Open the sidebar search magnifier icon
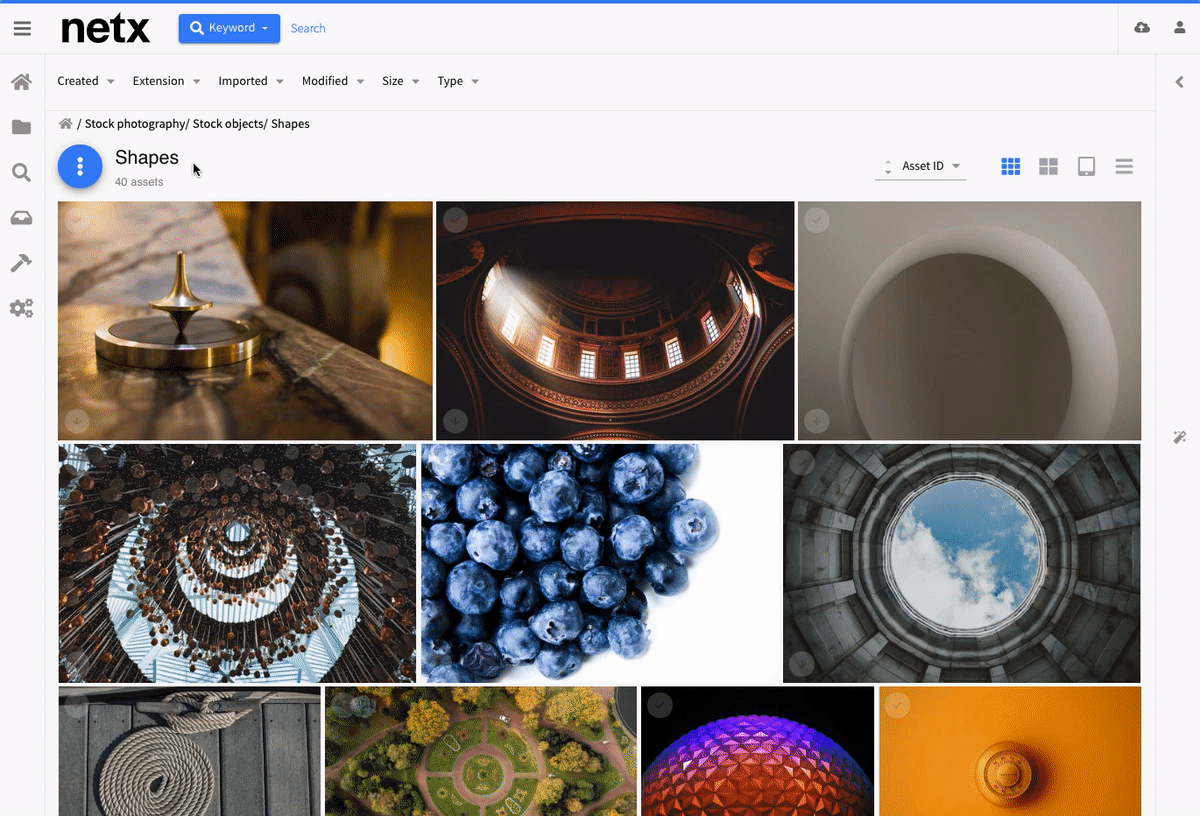1200x816 pixels. click(21, 173)
